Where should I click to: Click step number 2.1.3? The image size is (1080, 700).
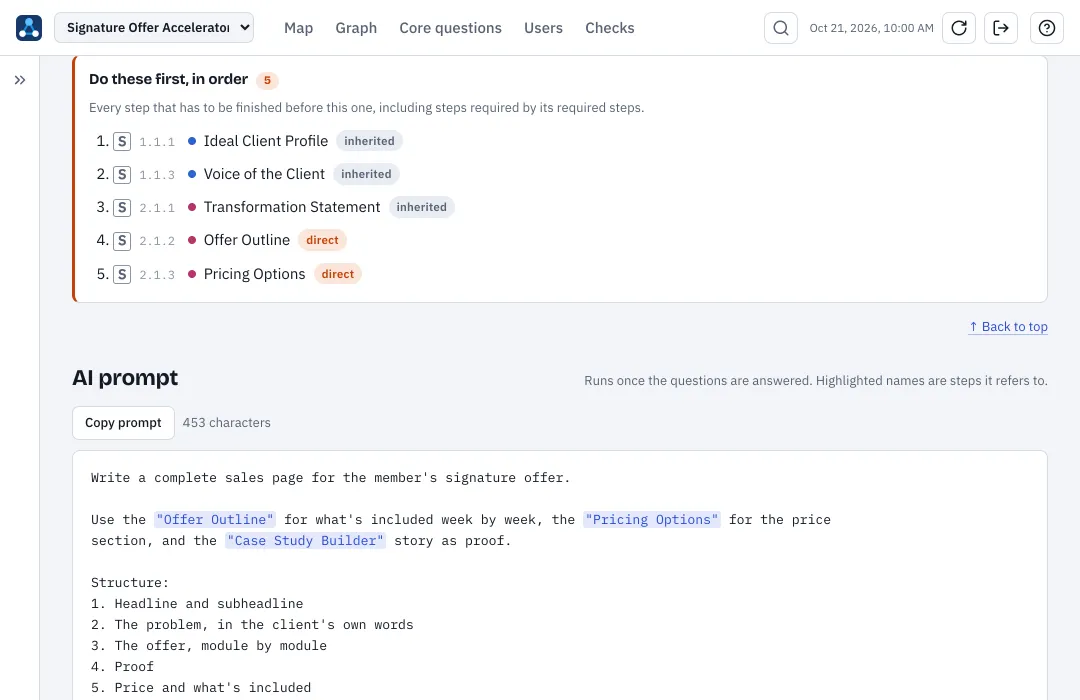point(157,275)
